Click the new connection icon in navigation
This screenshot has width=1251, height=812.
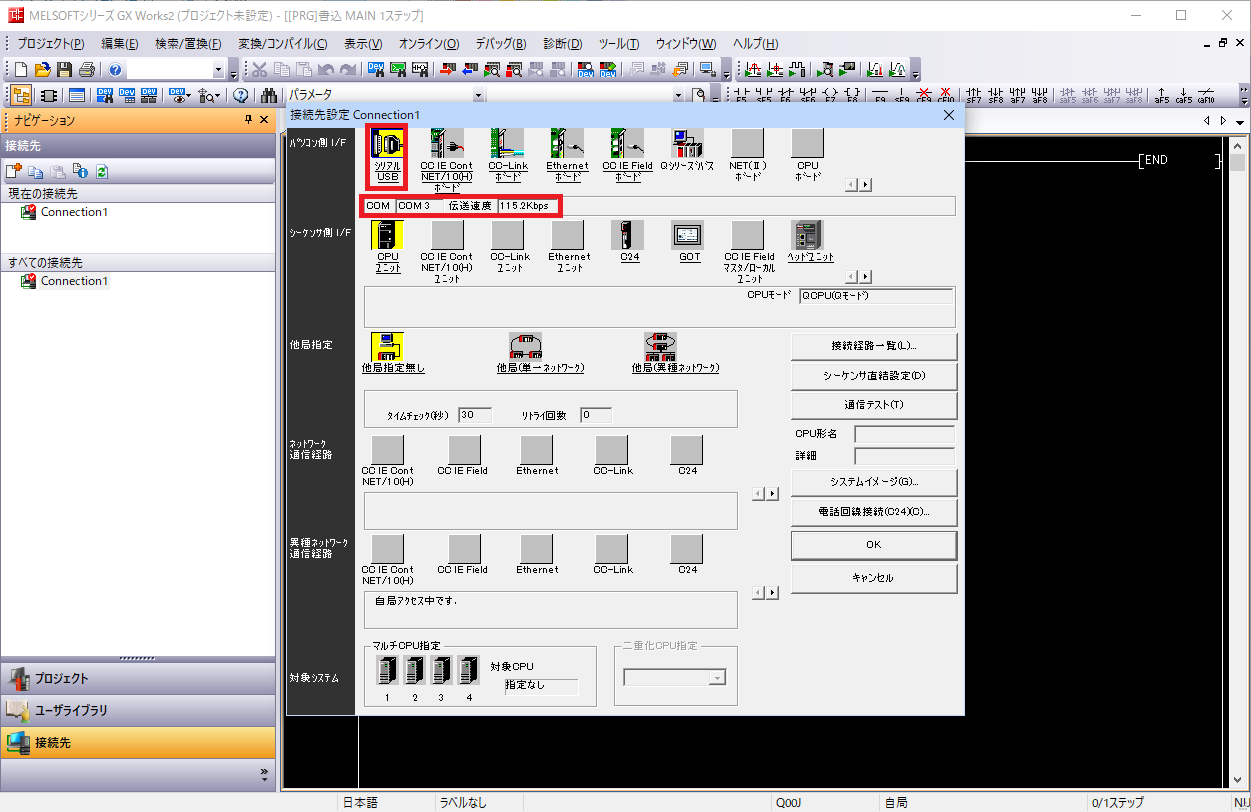coord(14,171)
